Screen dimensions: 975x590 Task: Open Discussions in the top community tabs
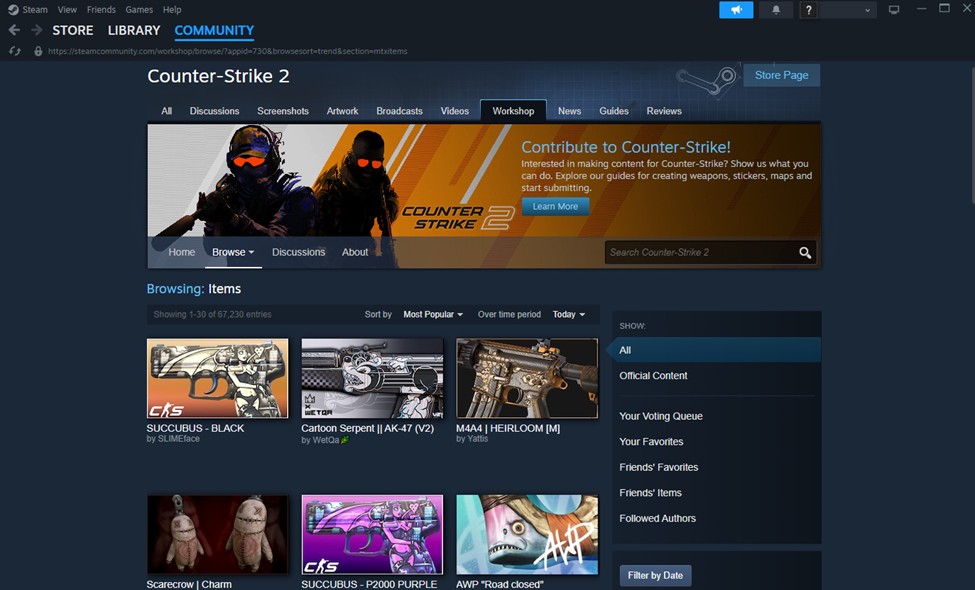[215, 111]
